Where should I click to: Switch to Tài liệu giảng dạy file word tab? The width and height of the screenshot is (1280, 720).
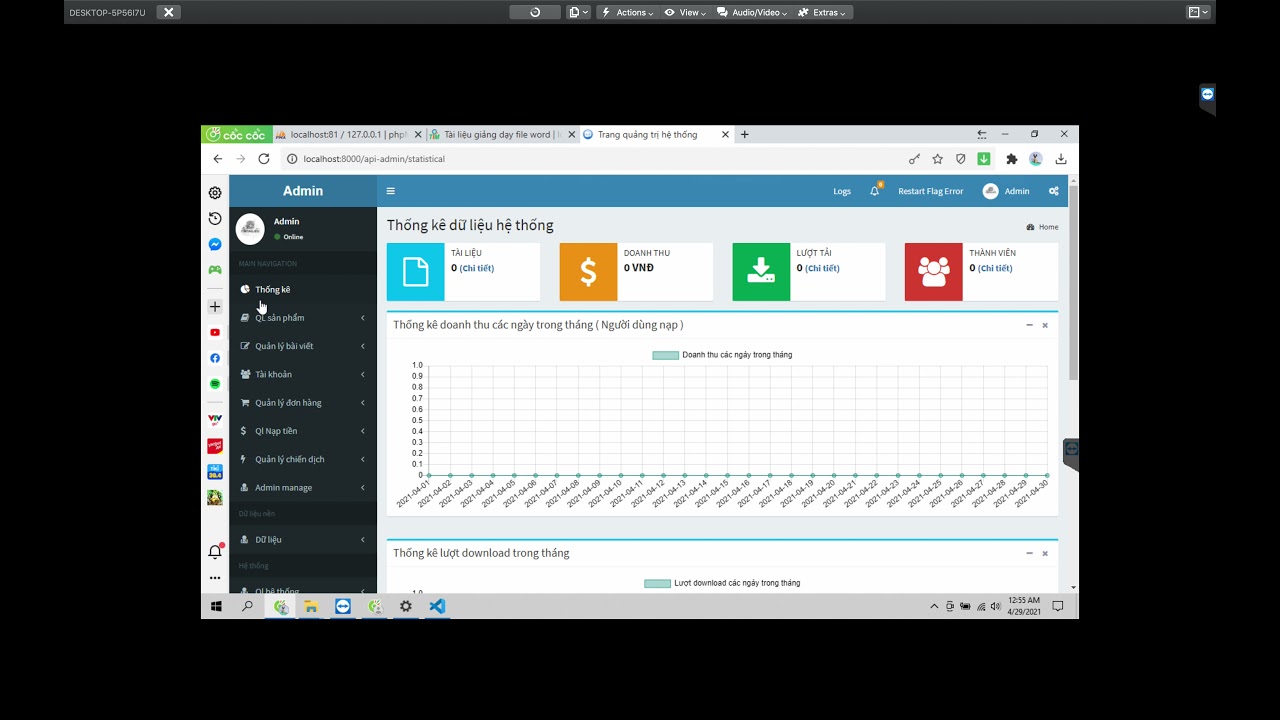pos(502,135)
